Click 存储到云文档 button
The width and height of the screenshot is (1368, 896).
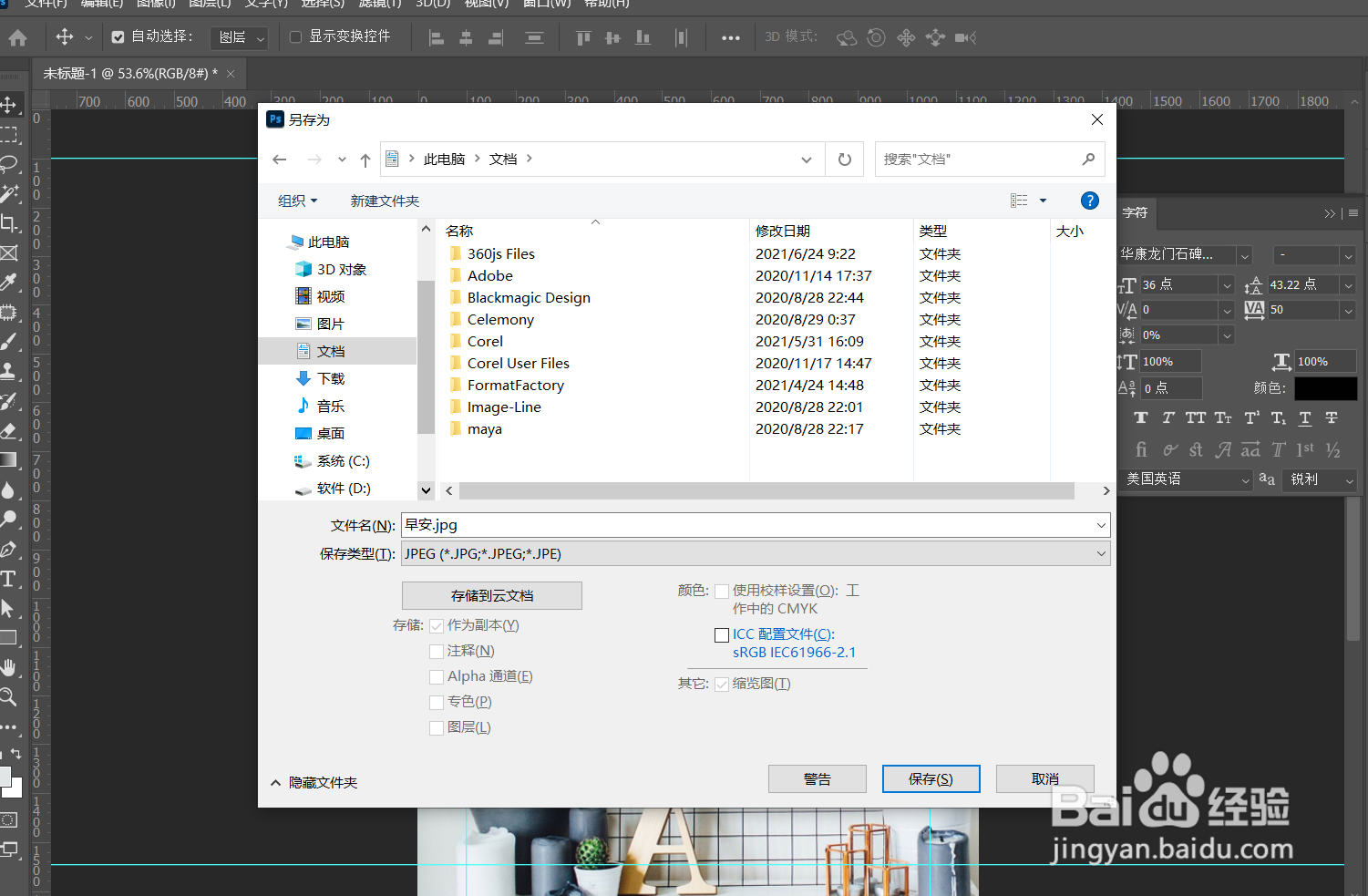[x=492, y=595]
